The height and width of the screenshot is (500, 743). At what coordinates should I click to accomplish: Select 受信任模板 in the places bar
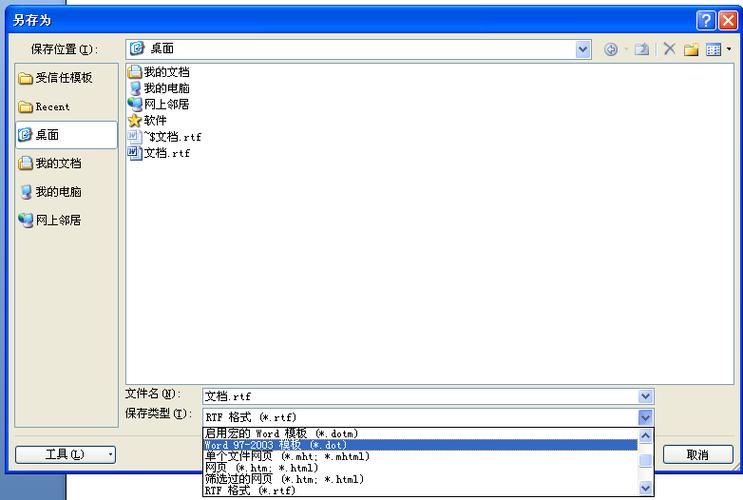[x=66, y=78]
